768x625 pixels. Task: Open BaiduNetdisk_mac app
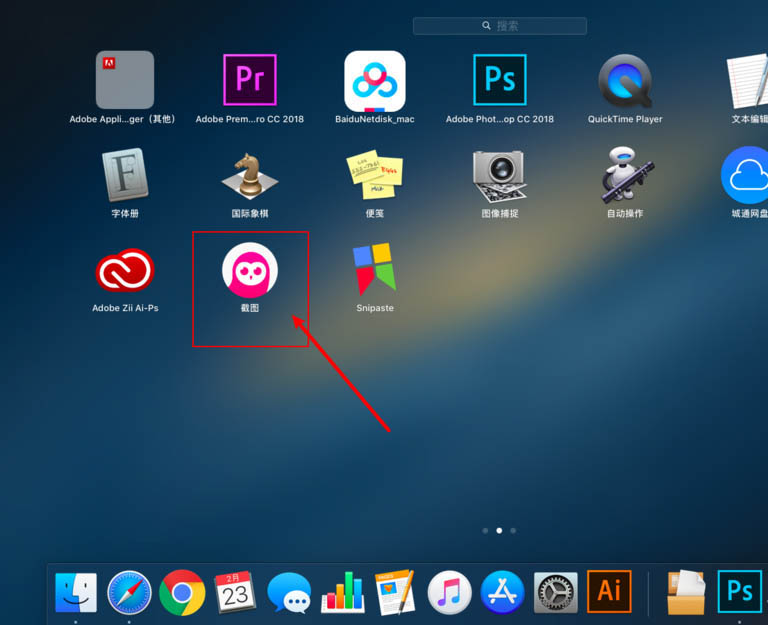pyautogui.click(x=375, y=81)
